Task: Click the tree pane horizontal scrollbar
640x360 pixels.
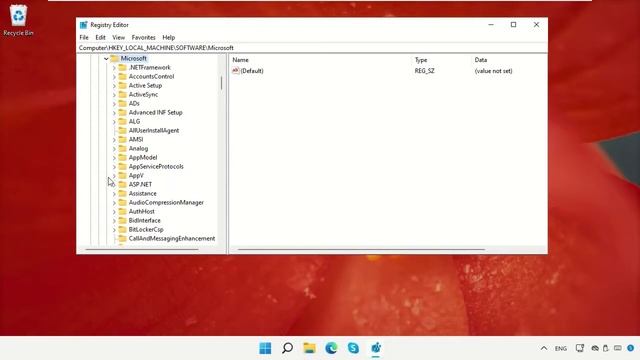Action: coord(142,249)
